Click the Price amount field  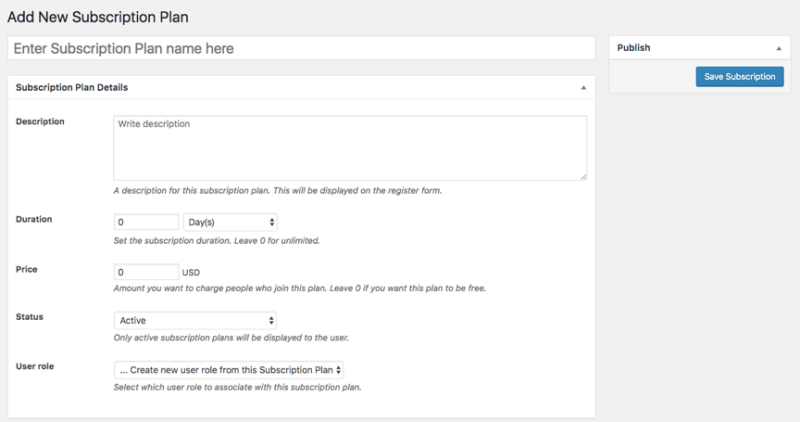point(147,271)
